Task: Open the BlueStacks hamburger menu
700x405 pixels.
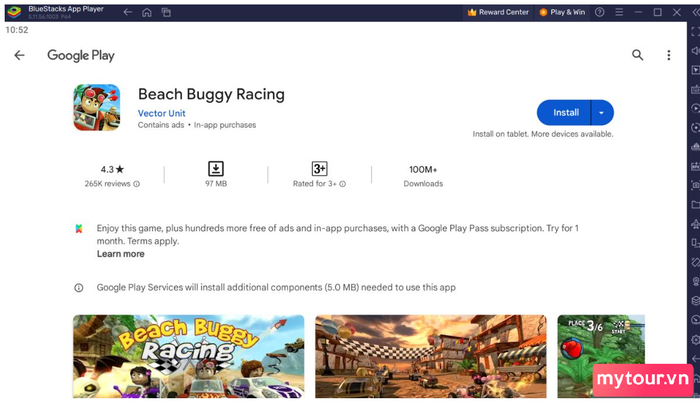Action: tap(619, 12)
